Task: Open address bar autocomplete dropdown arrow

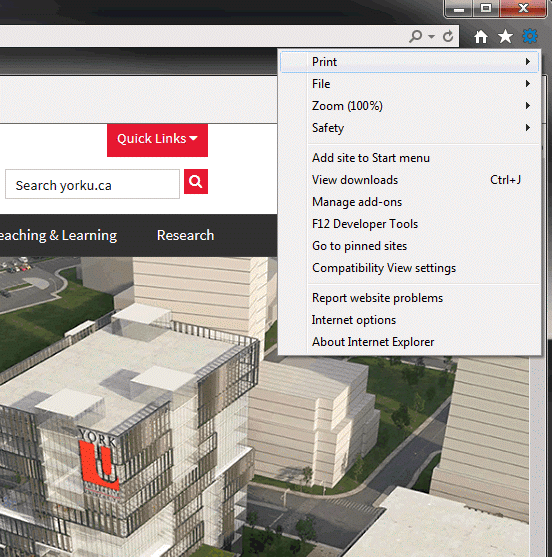Action: coord(431,36)
